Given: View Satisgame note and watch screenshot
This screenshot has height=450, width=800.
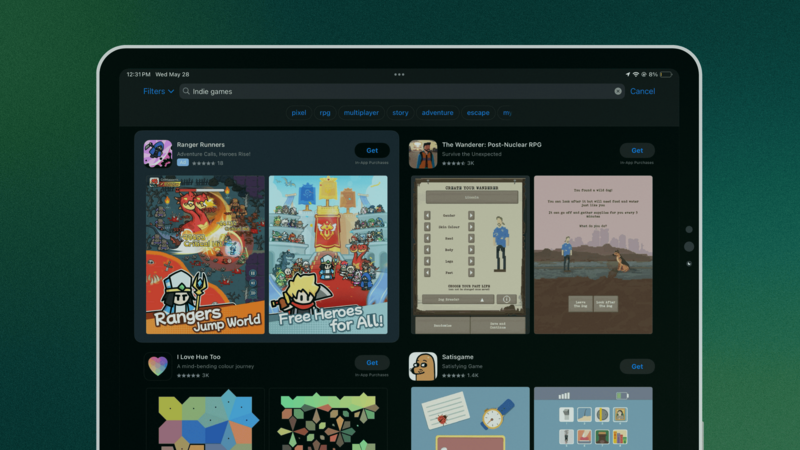Looking at the screenshot, I should pyautogui.click(x=470, y=418).
